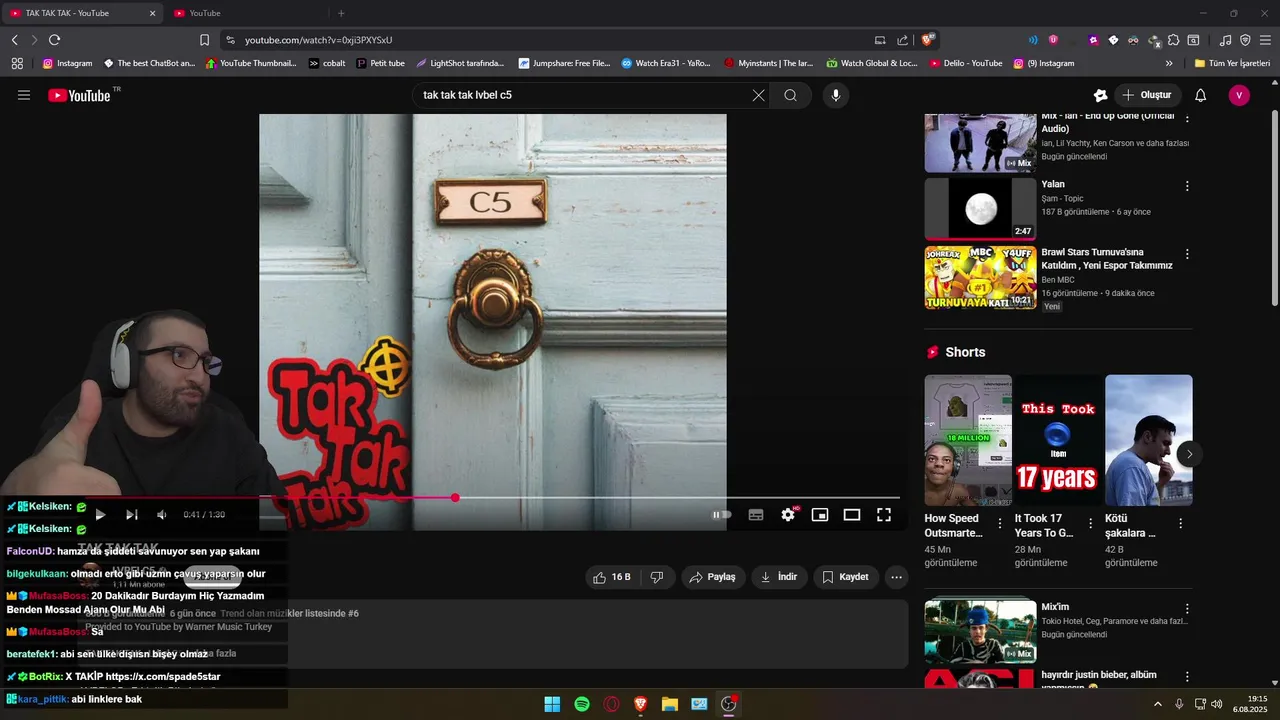Screen dimensions: 1280x720
Task: Download video using İndir
Action: click(x=778, y=577)
